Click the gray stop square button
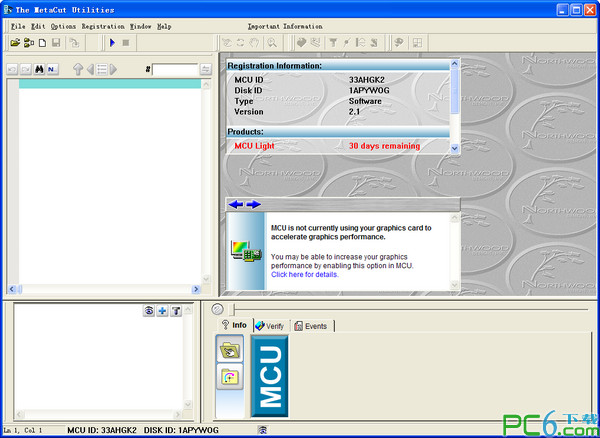The width and height of the screenshot is (600, 438). pyautogui.click(x=126, y=43)
